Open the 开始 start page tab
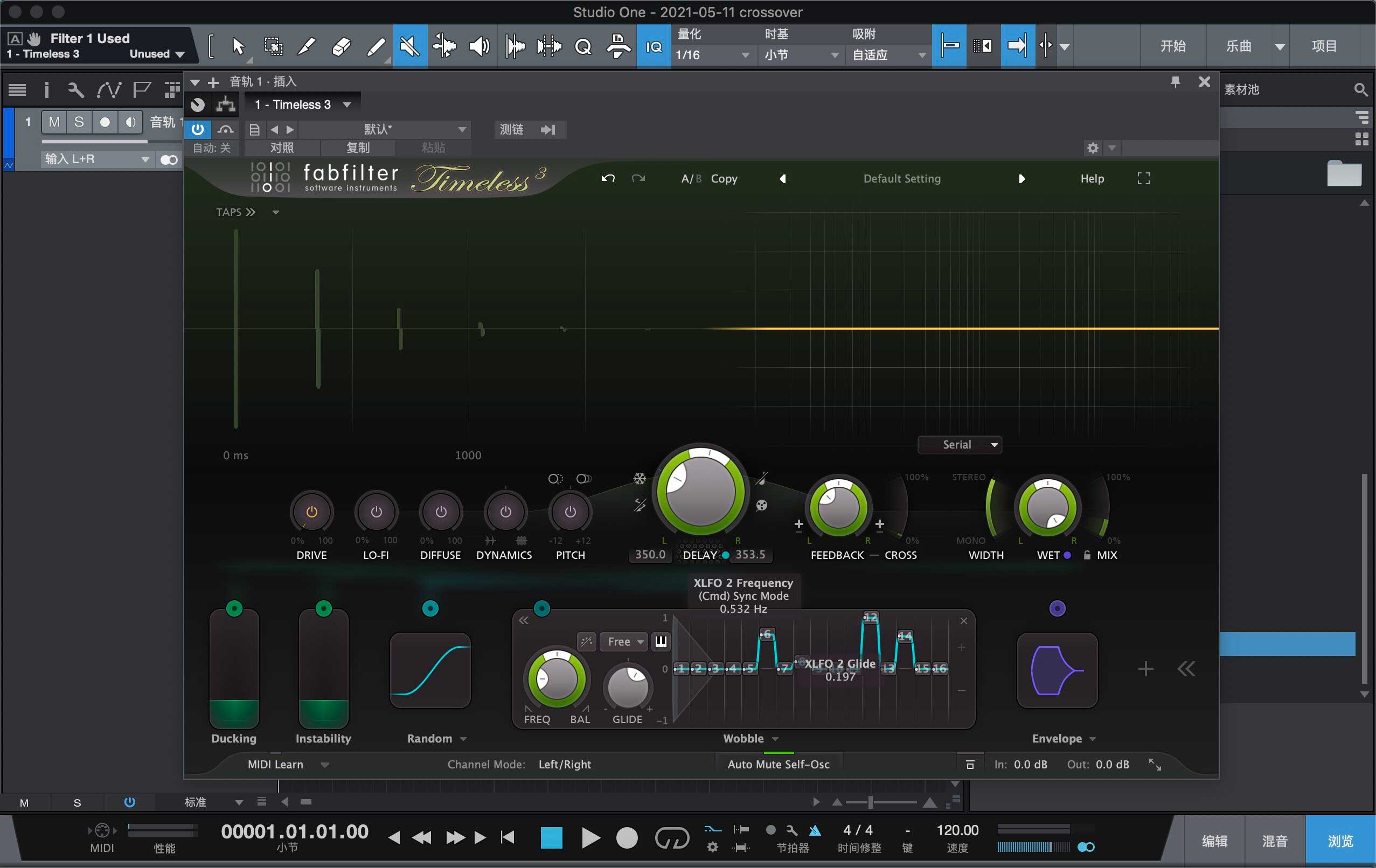 (x=1173, y=46)
